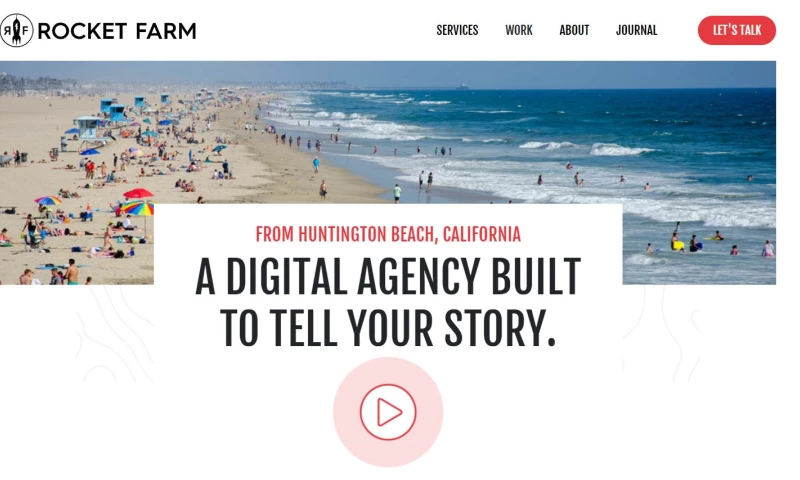
Task: Click the TO TELL YOUR STORY headline line
Action: [388, 328]
